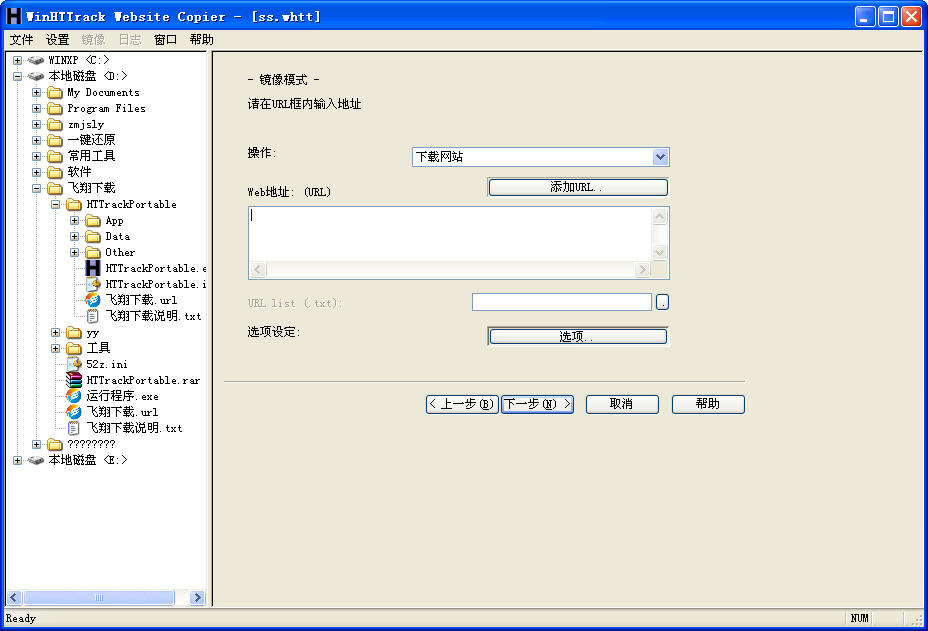Click the zmjsly folder icon

[x=55, y=124]
